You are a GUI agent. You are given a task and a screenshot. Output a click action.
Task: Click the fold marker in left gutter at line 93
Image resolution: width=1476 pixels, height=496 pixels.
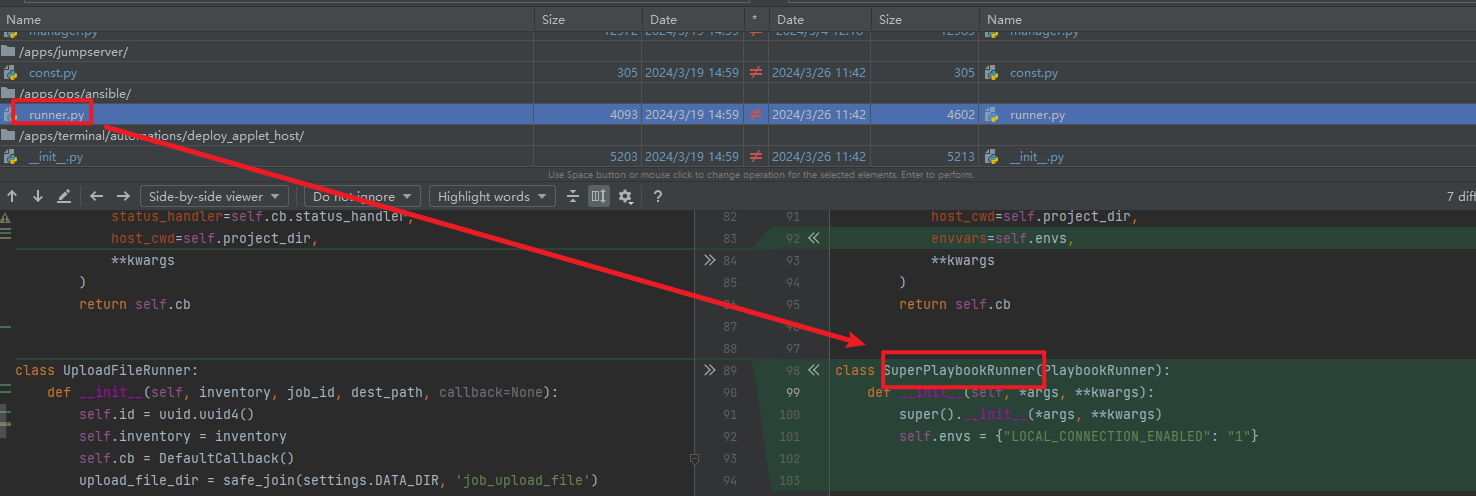coord(694,459)
